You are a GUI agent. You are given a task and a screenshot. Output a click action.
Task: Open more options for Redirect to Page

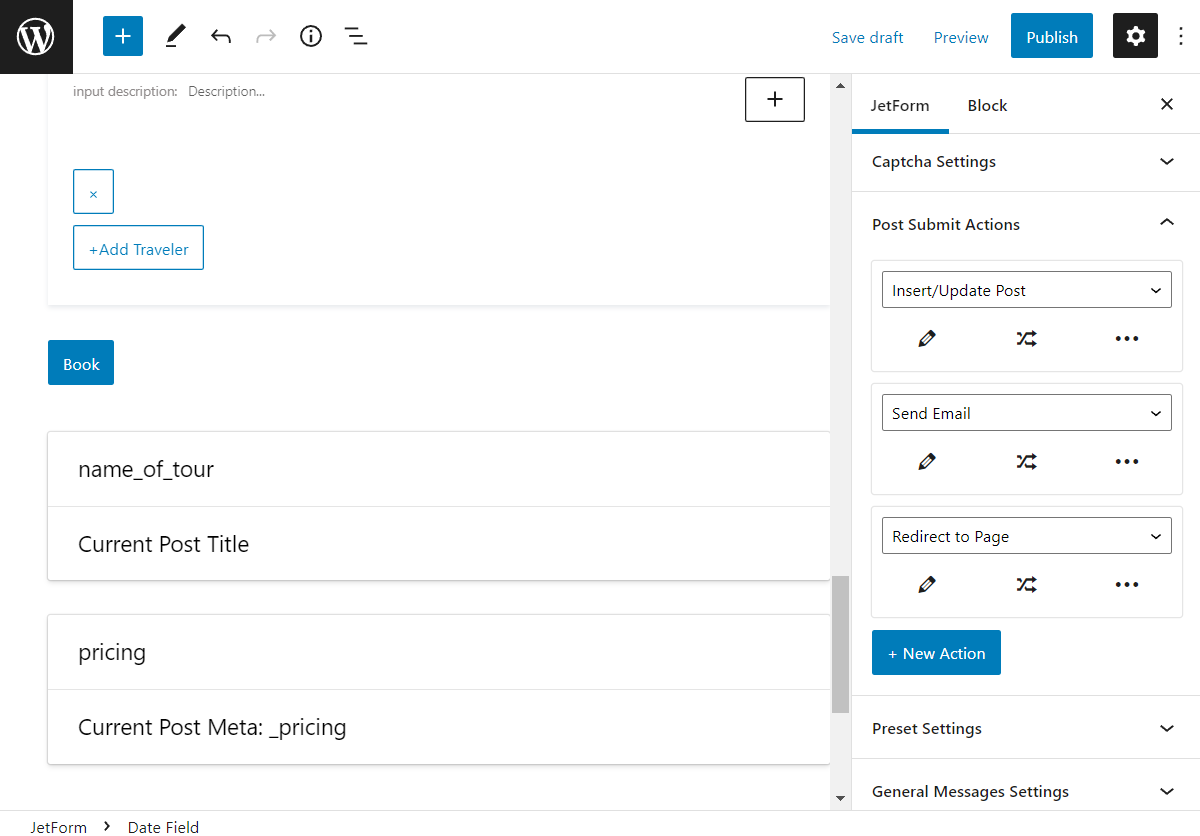[x=1127, y=585]
